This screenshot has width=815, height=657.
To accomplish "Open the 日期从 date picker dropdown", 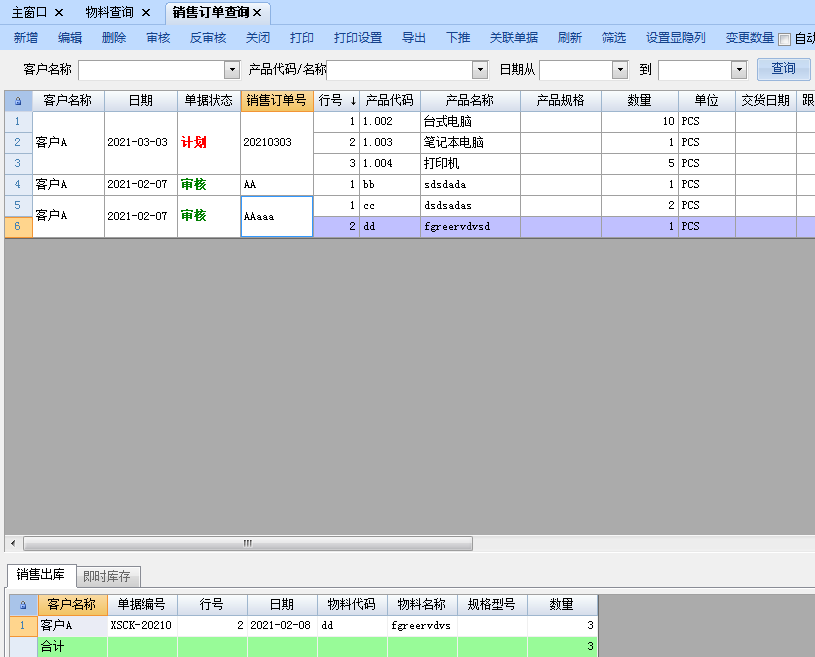I will 620,70.
